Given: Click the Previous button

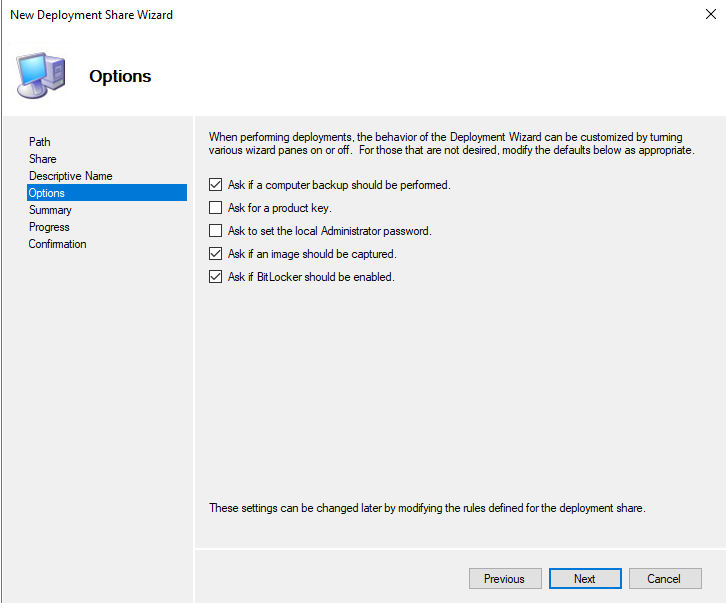Looking at the screenshot, I should coord(505,578).
